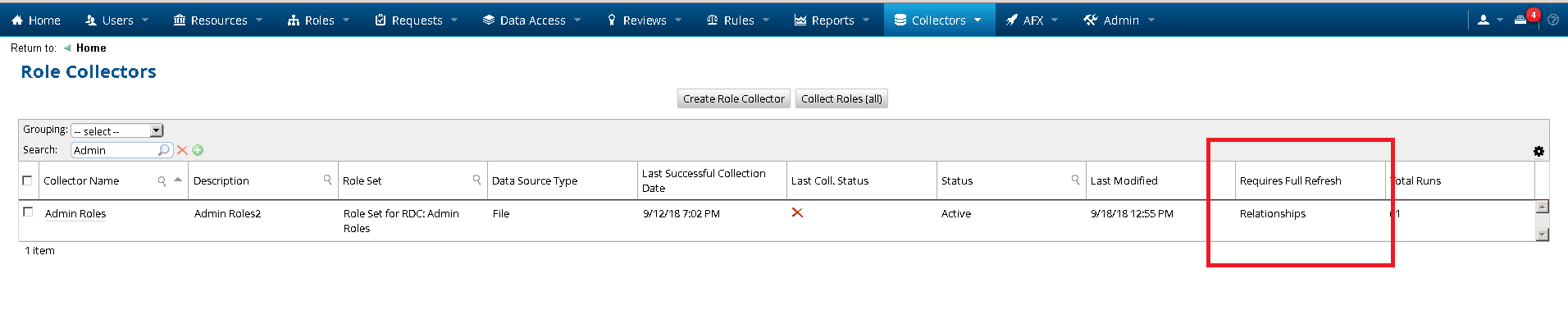Click the Create Role Collector button
The height and width of the screenshot is (333, 1568).
734,98
